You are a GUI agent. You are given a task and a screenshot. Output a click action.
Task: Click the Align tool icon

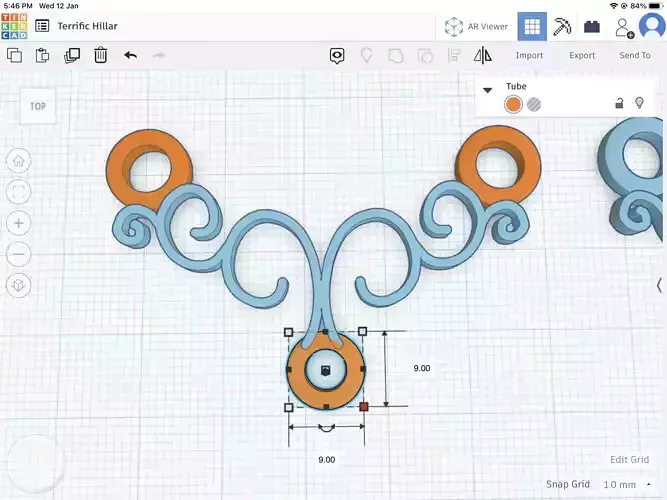pos(454,56)
